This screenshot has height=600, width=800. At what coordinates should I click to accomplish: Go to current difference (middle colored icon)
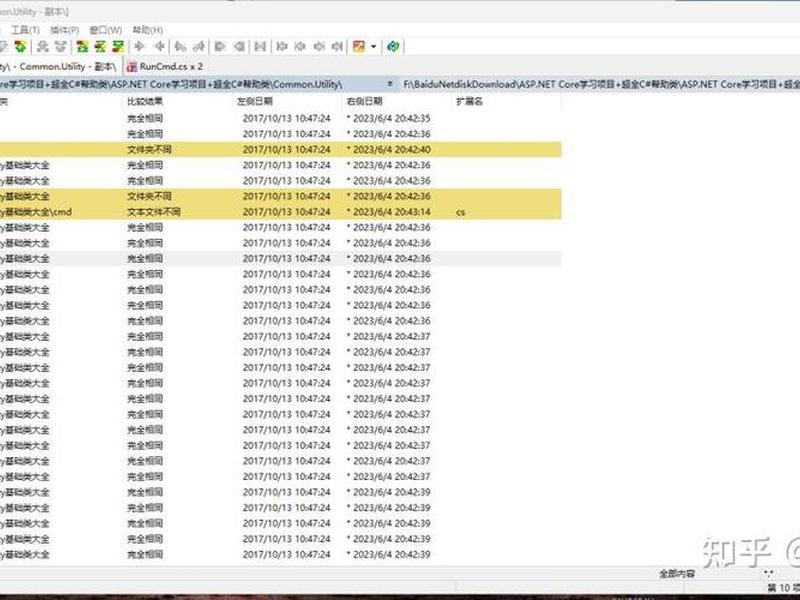(100, 46)
